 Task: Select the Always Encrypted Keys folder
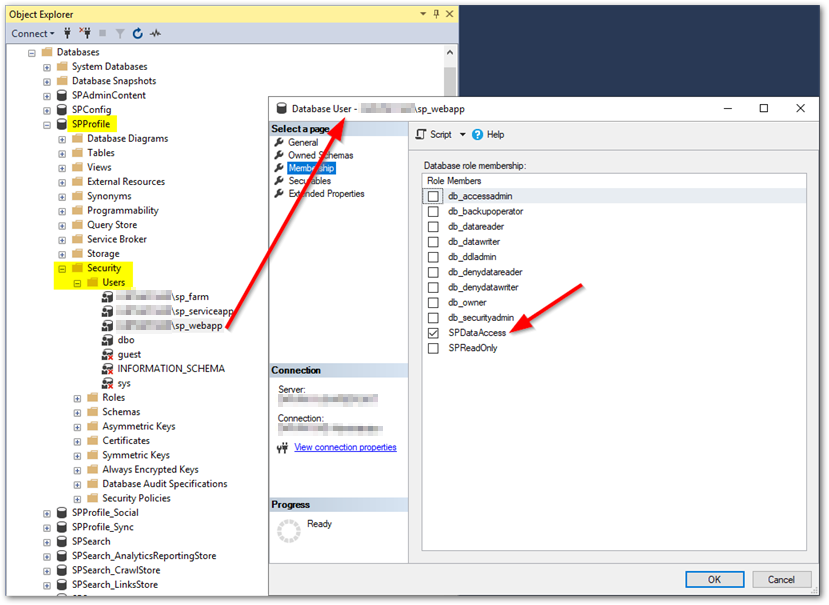tap(150, 470)
